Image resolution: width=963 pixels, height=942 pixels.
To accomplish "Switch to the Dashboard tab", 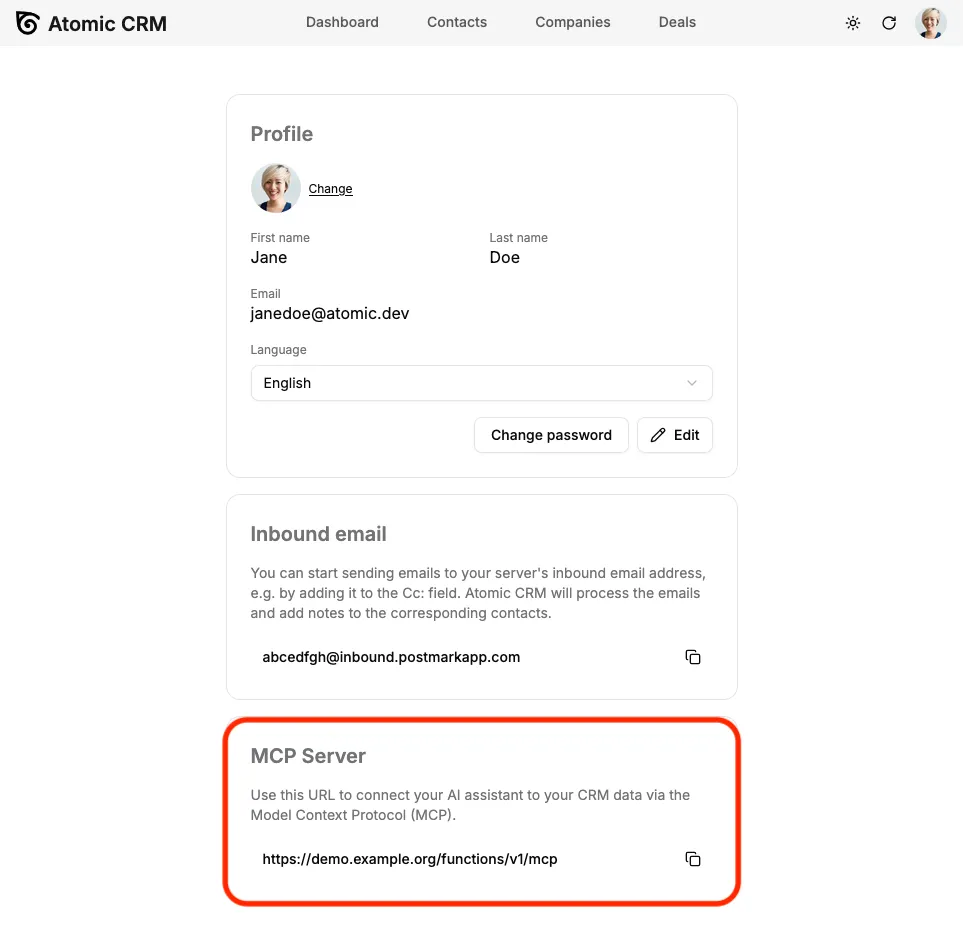I will coord(342,22).
